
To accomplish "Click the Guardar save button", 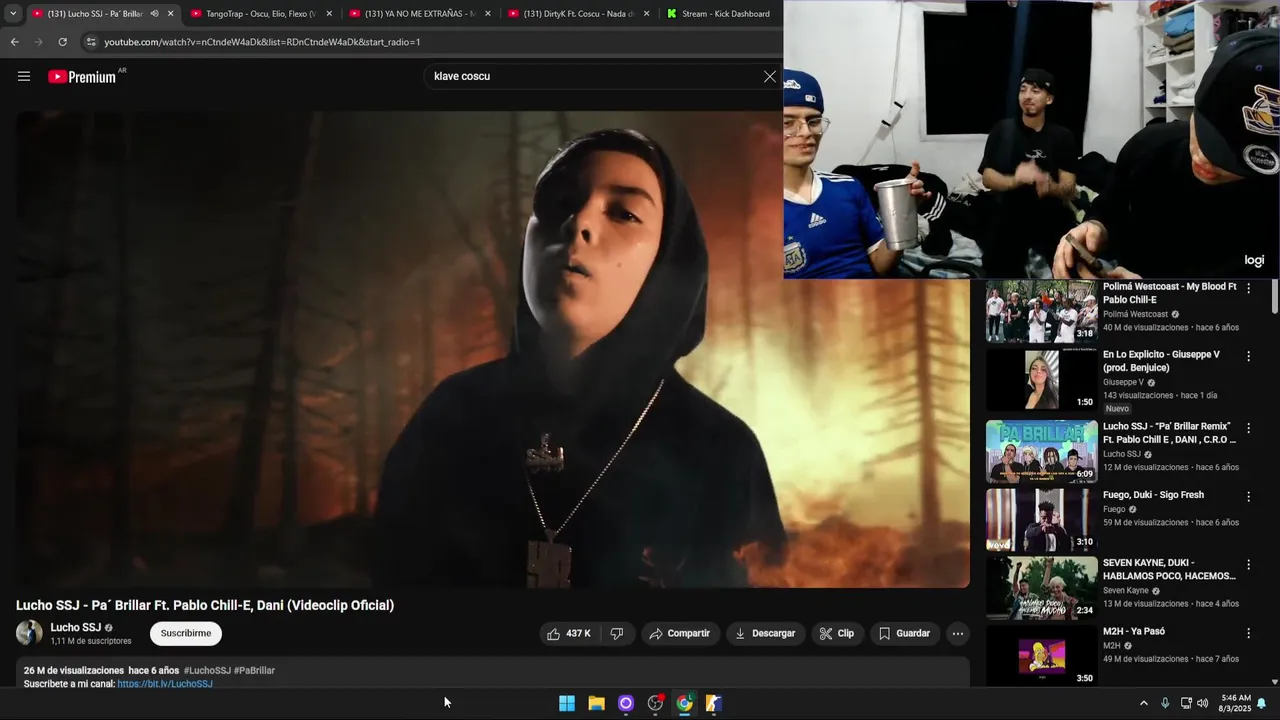I will tap(904, 633).
